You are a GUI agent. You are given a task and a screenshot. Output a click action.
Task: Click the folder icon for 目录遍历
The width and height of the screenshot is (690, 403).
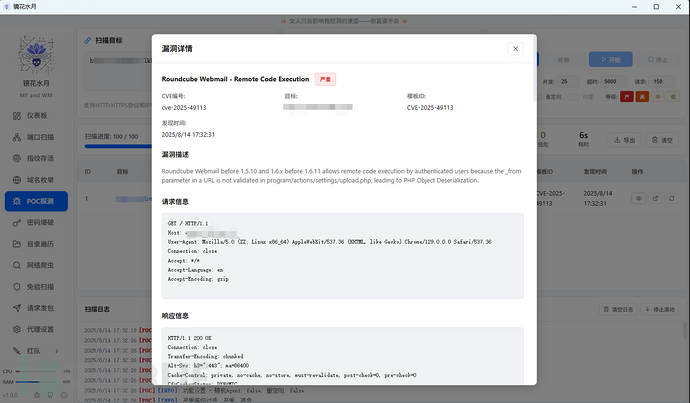17,244
